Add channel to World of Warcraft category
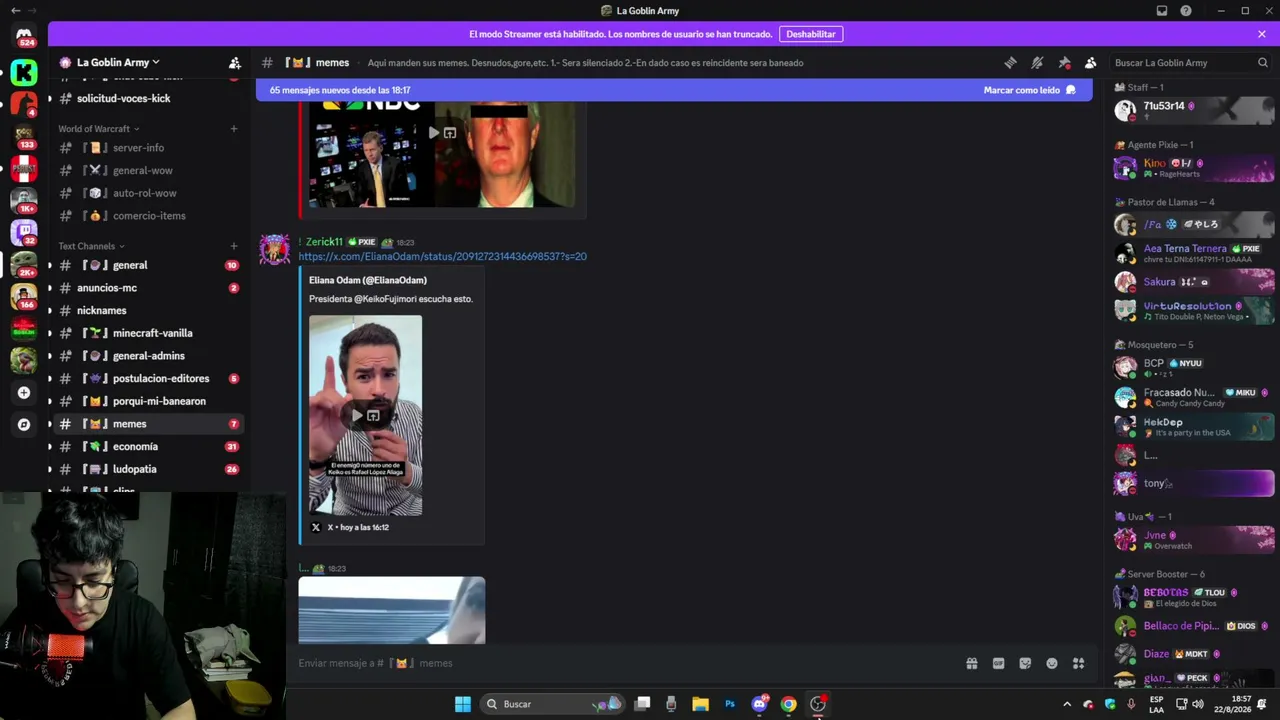1280x720 pixels. click(x=234, y=129)
